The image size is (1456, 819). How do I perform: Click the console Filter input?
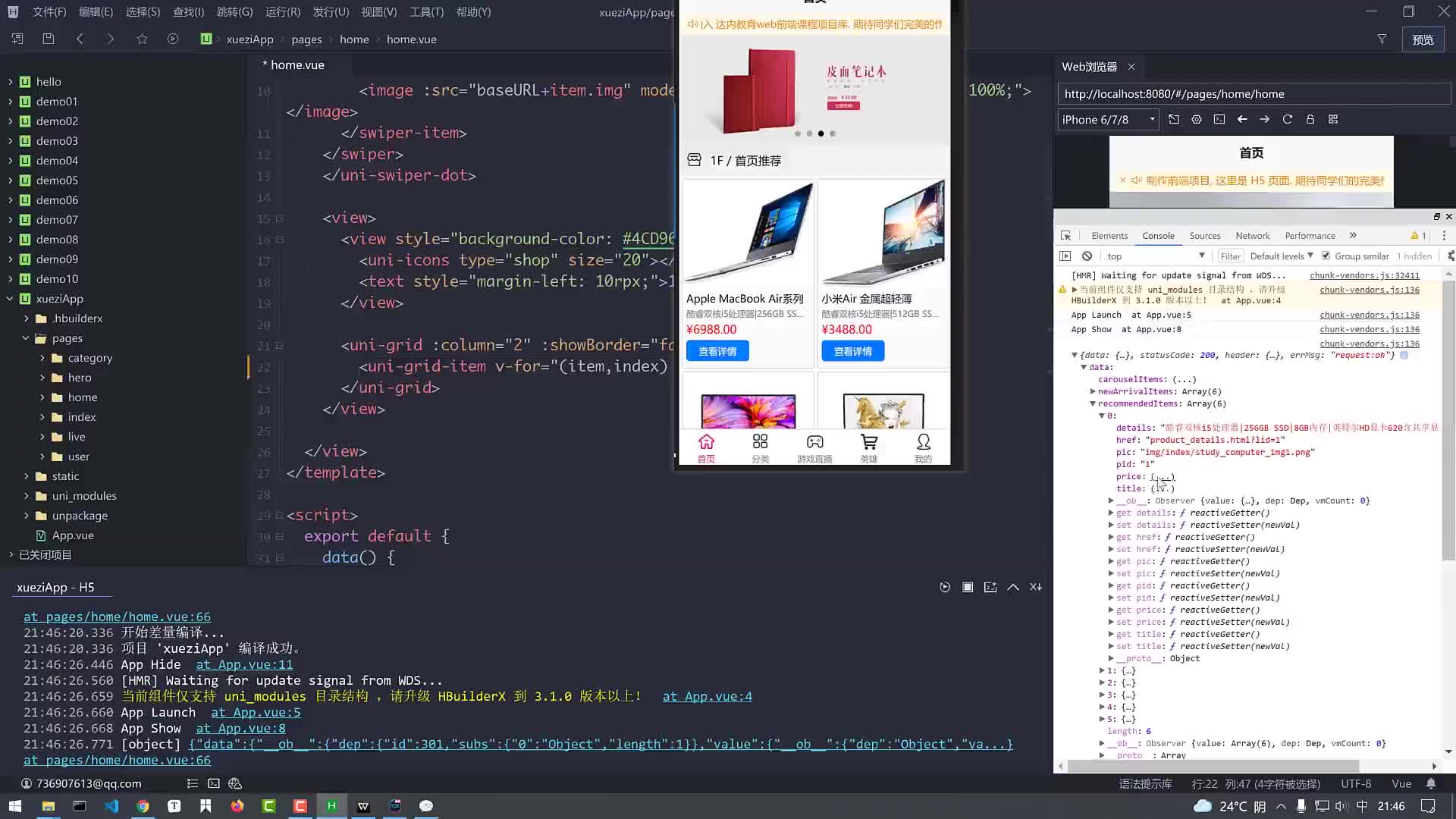click(x=1230, y=256)
